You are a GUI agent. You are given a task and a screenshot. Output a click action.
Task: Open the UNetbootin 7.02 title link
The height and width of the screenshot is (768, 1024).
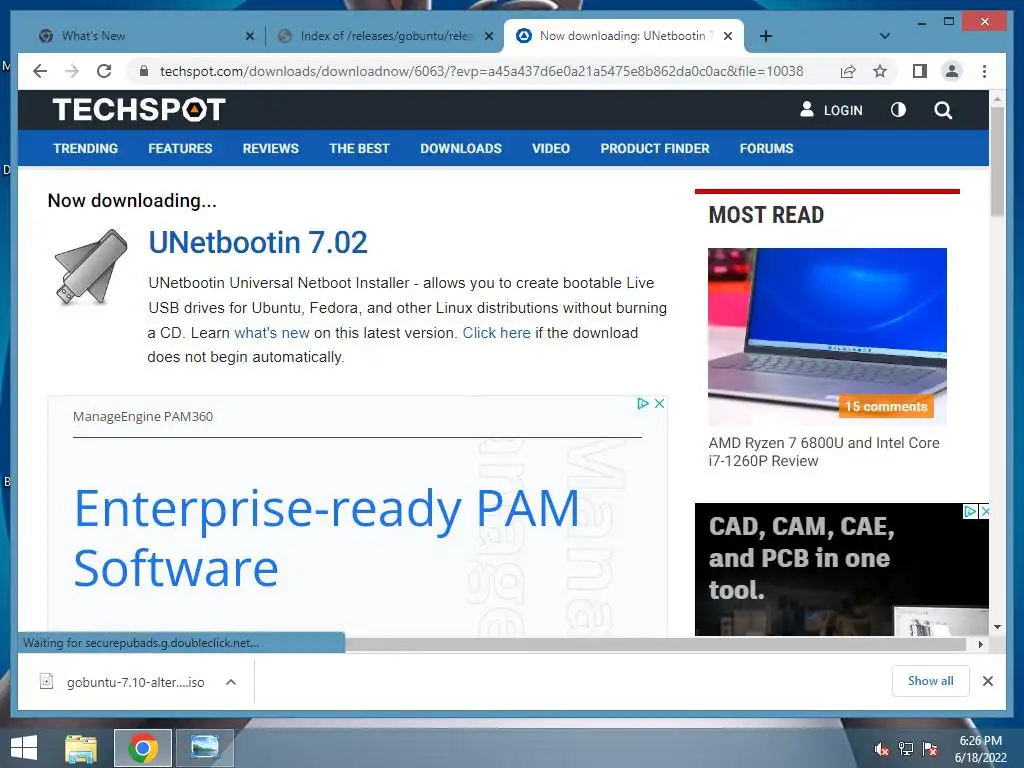[x=258, y=243]
